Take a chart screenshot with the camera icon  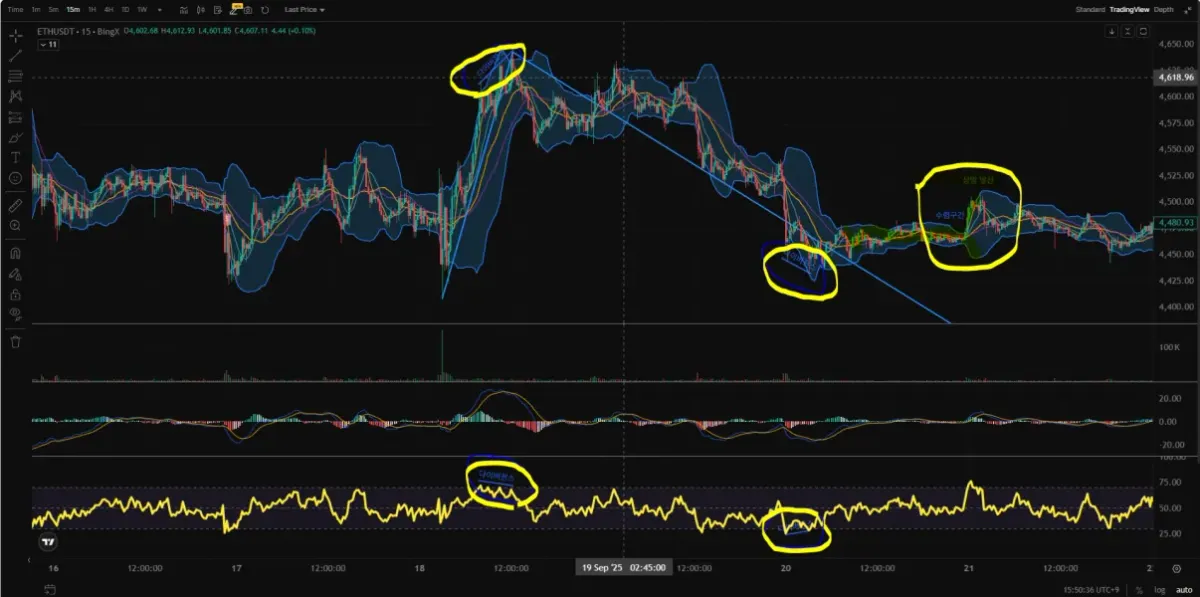coord(247,9)
